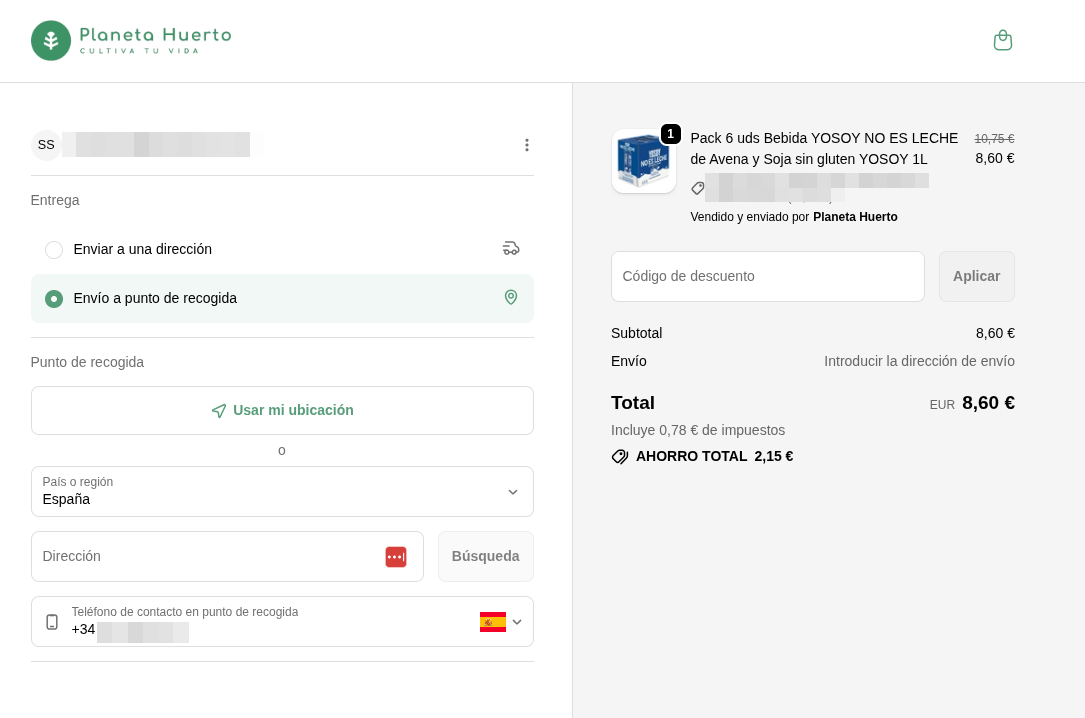
Task: Click the Incluye 0,78 € de impuestos text
Action: click(x=698, y=430)
